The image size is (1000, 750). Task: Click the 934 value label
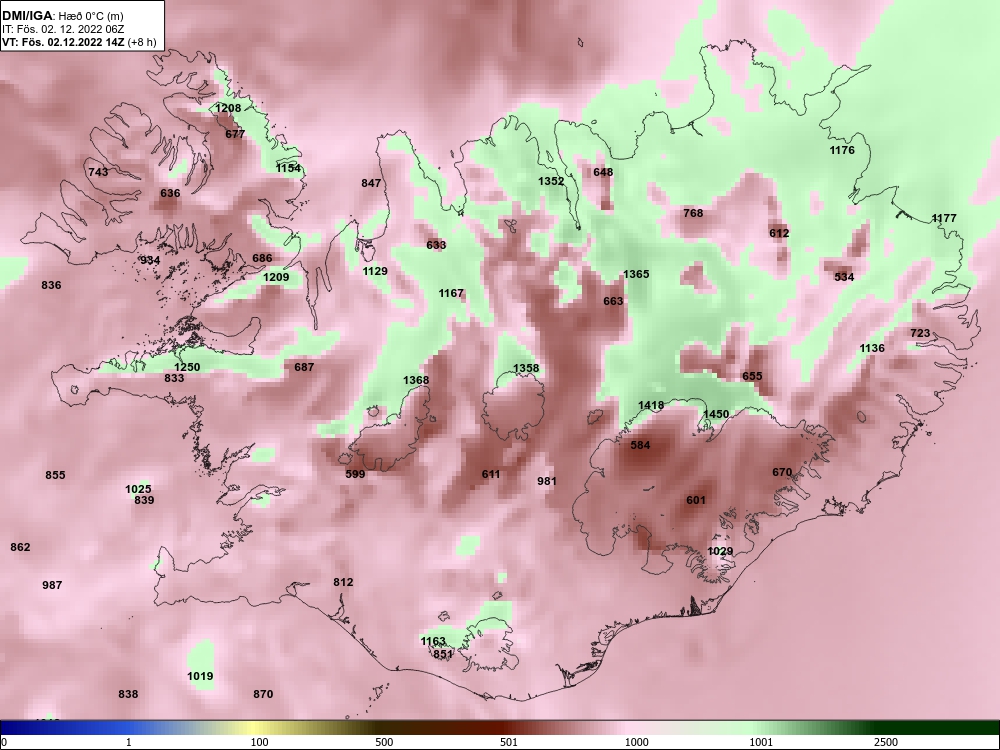coord(150,260)
